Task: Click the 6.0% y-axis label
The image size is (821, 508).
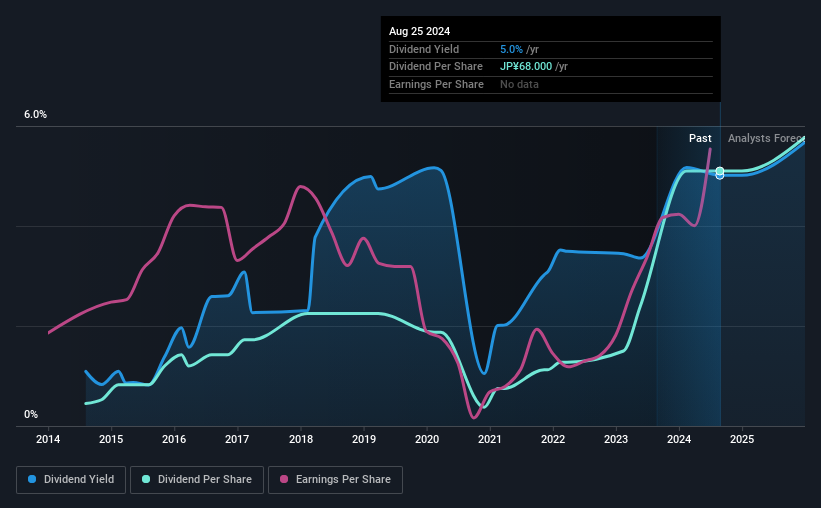Action: [36, 115]
